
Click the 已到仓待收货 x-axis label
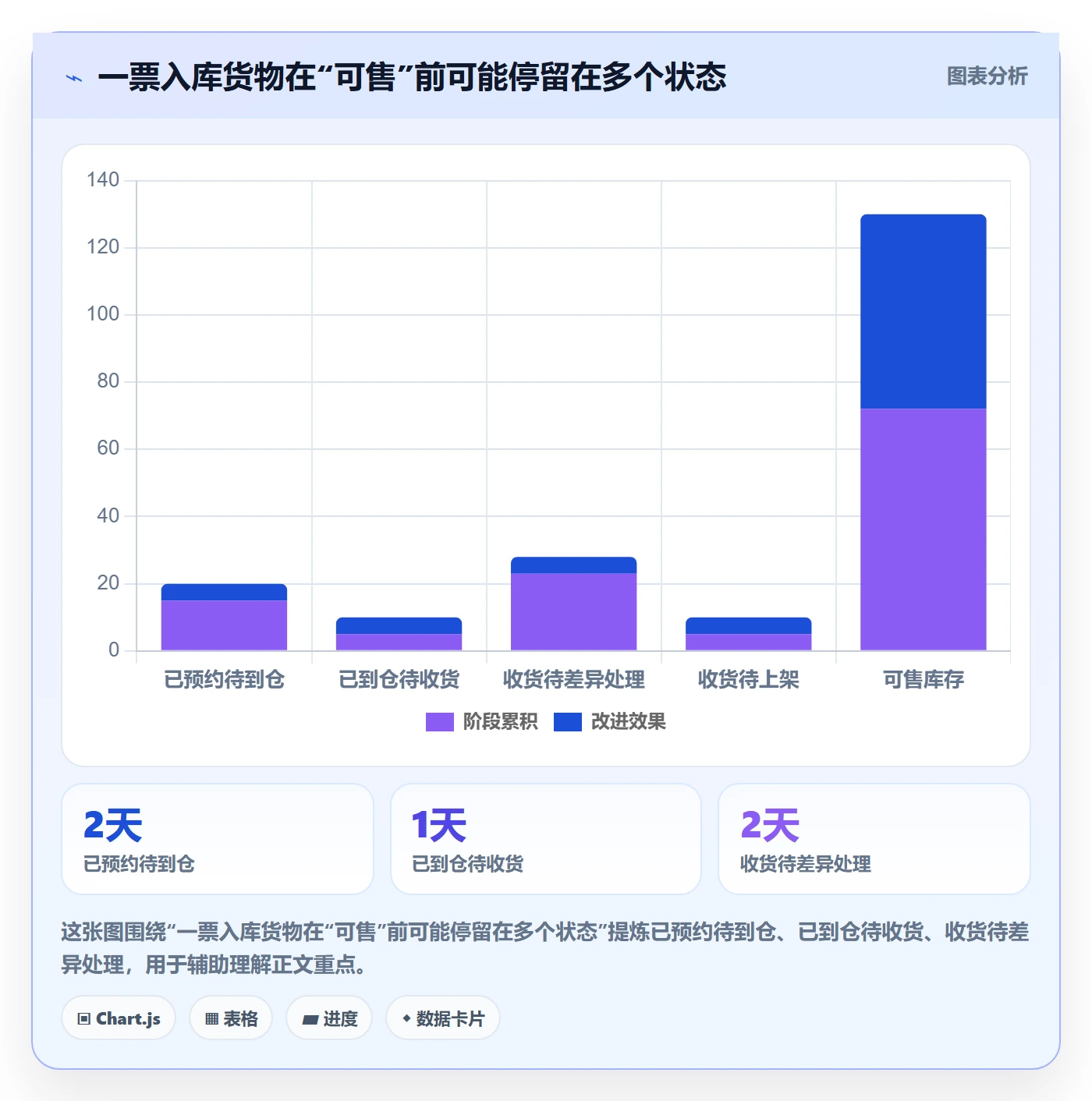399,680
